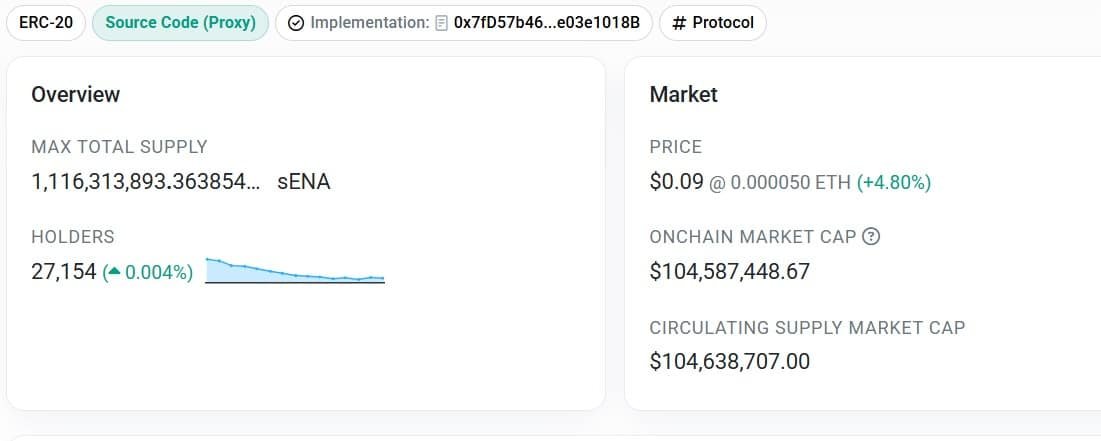This screenshot has width=1101, height=441.
Task: Open implementation address 0x7fD57b46...e03e1018B
Action: (x=547, y=22)
